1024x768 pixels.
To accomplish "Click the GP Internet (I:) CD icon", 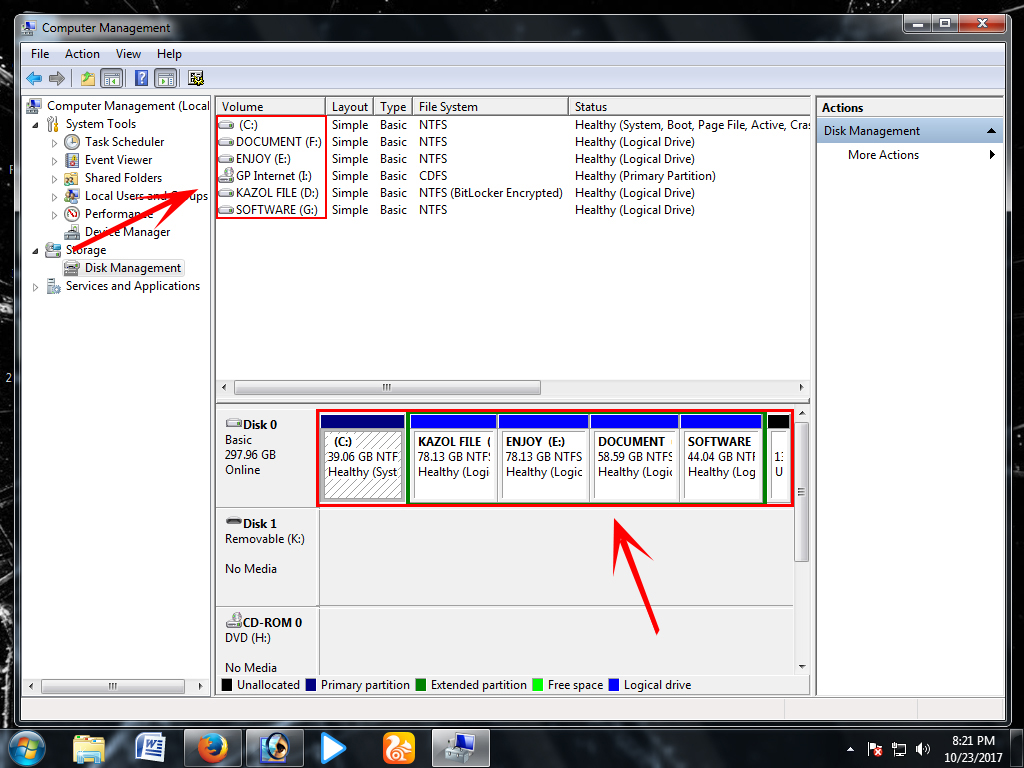I will 227,176.
